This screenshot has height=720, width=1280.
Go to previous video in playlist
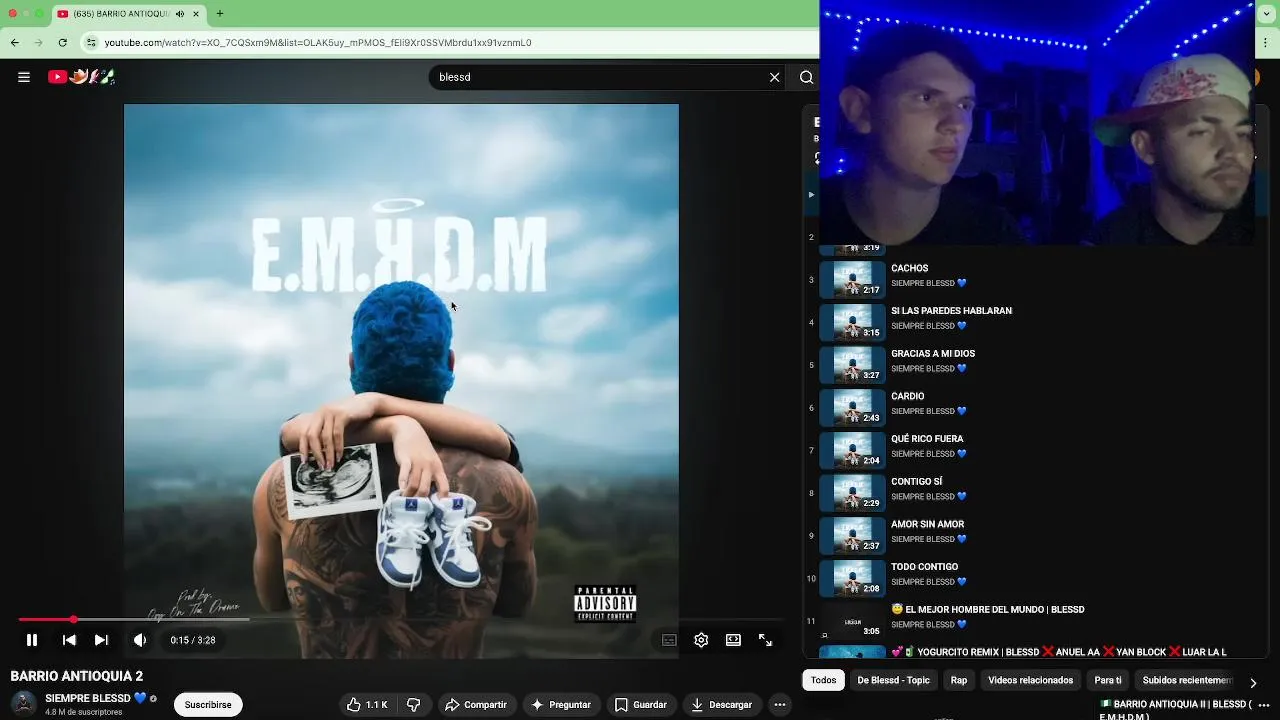point(69,640)
